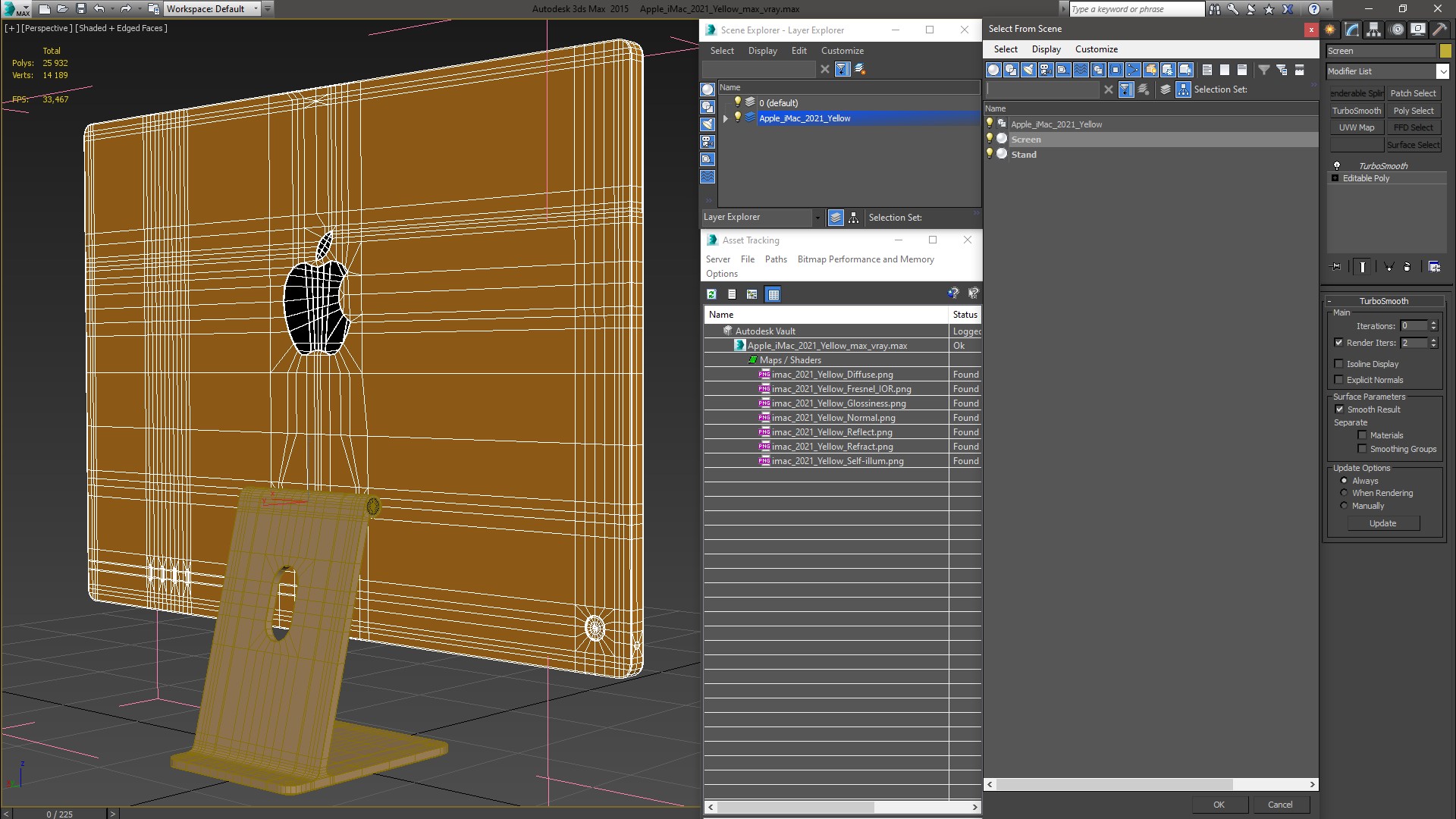The height and width of the screenshot is (819, 1456).
Task: Uncheck the Smooth Result checkbox
Action: pos(1339,409)
